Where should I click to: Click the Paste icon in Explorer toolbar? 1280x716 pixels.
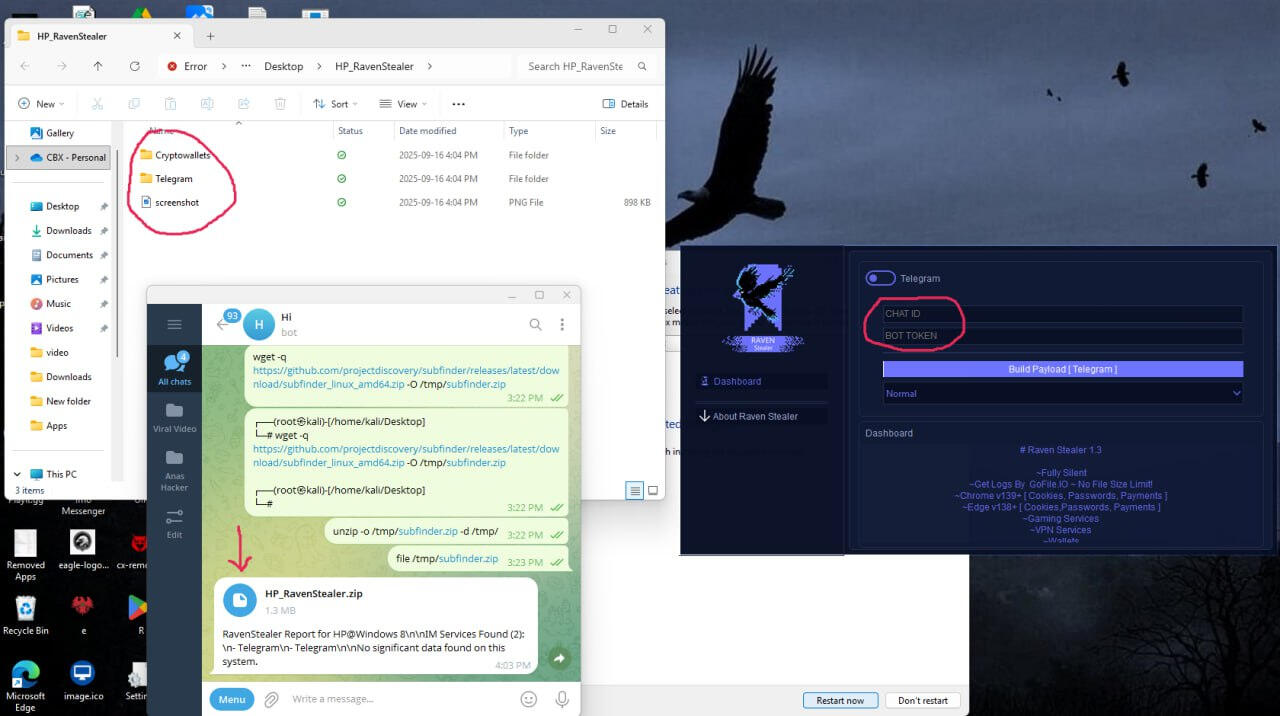tap(170, 104)
